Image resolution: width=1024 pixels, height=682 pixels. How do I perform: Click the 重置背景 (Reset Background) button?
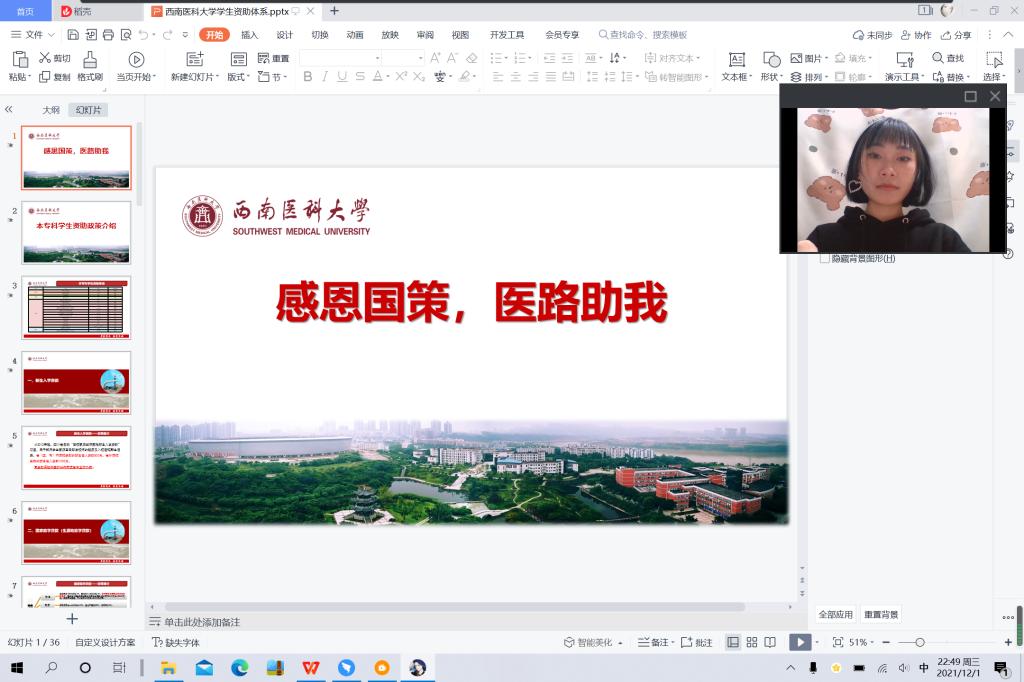(x=881, y=614)
